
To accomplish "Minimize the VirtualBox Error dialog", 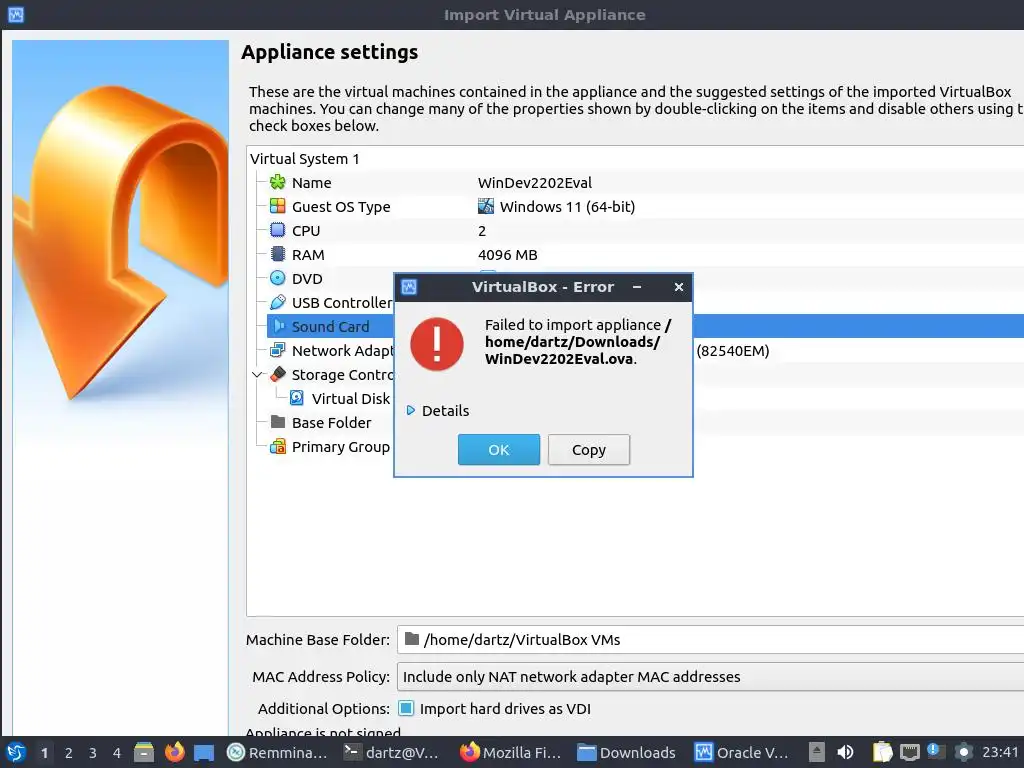I will [x=637, y=287].
